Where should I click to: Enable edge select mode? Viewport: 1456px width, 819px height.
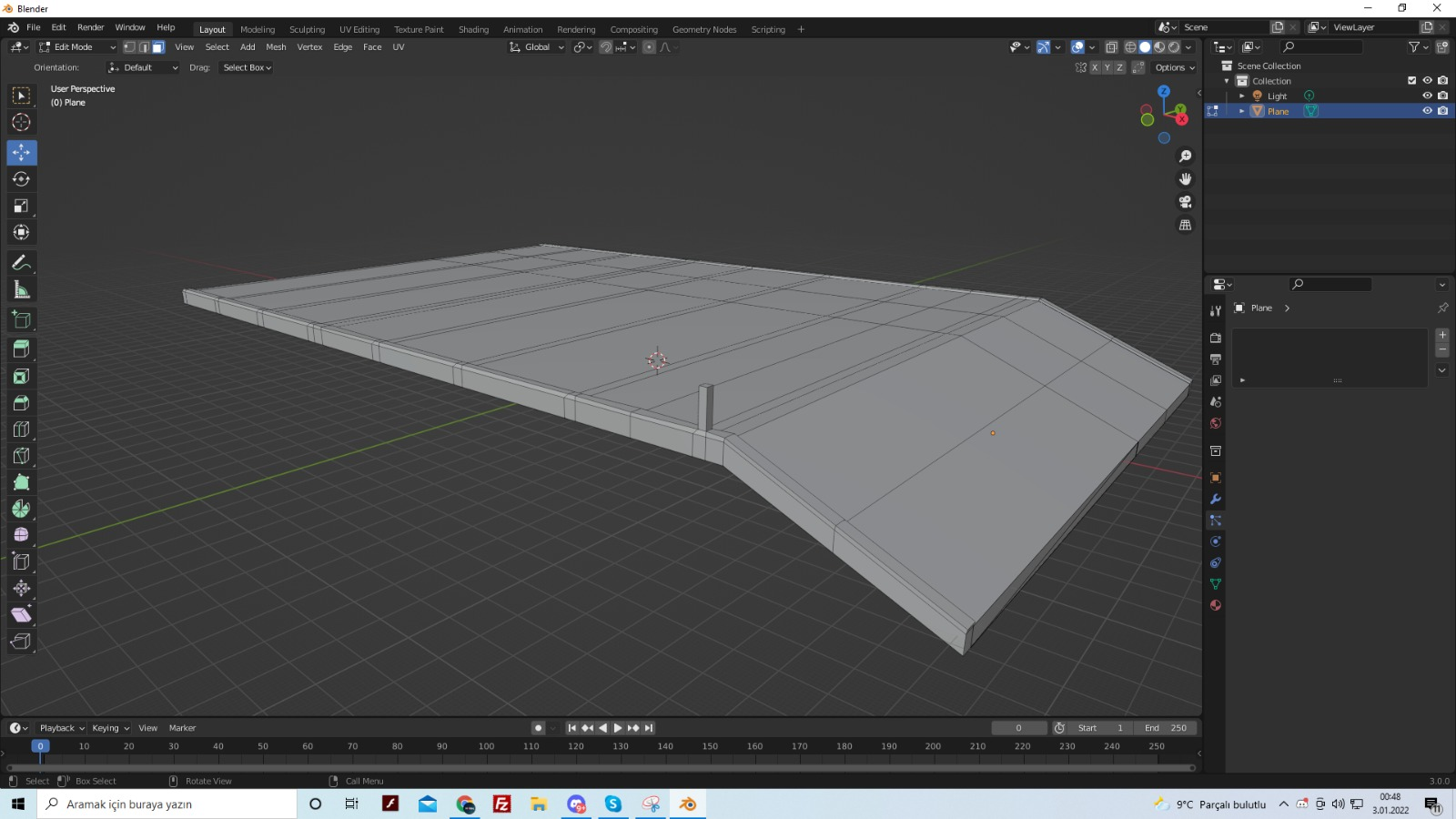[x=144, y=47]
